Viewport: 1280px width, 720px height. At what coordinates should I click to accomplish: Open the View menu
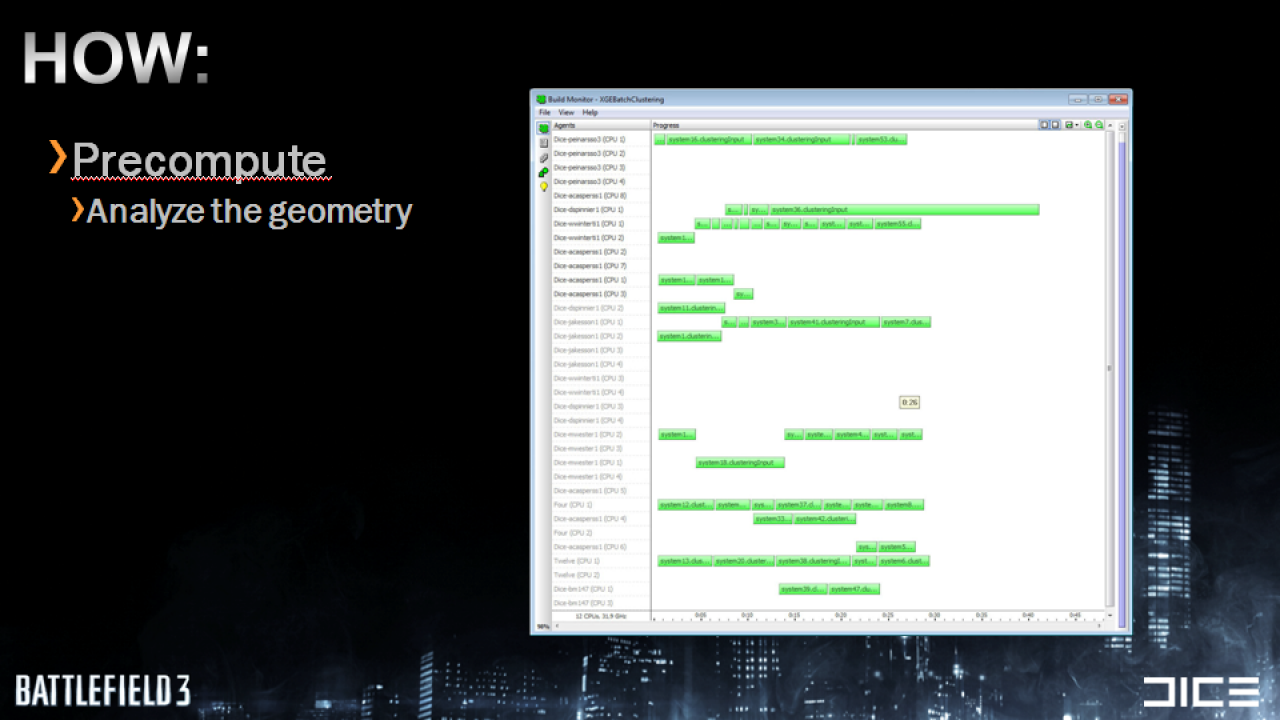566,113
